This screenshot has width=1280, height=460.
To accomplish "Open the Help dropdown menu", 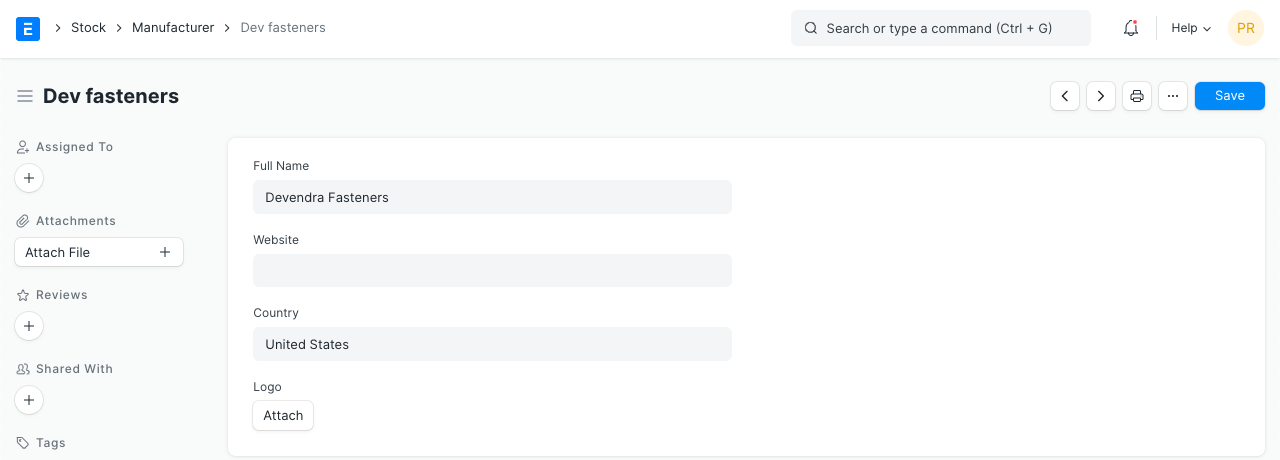I will [1191, 28].
